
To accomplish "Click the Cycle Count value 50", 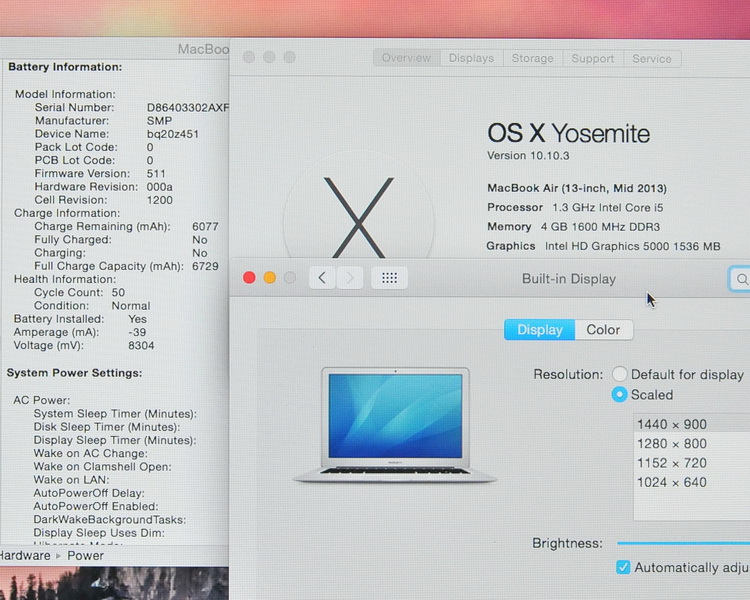I will [x=118, y=292].
